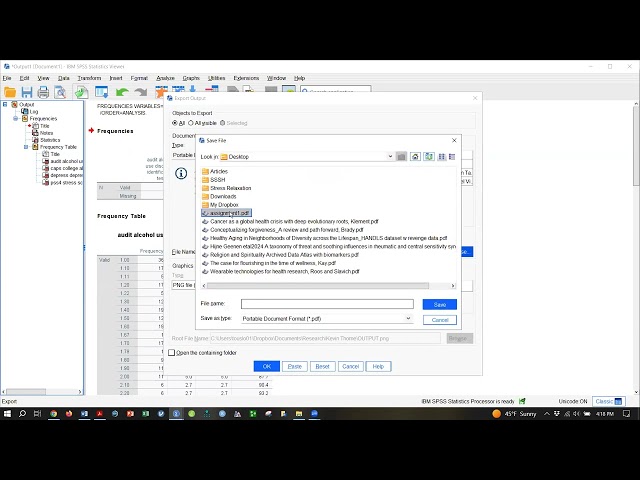This screenshot has width=640, height=480.
Task: Select the SSSH folder
Action: tap(213, 180)
